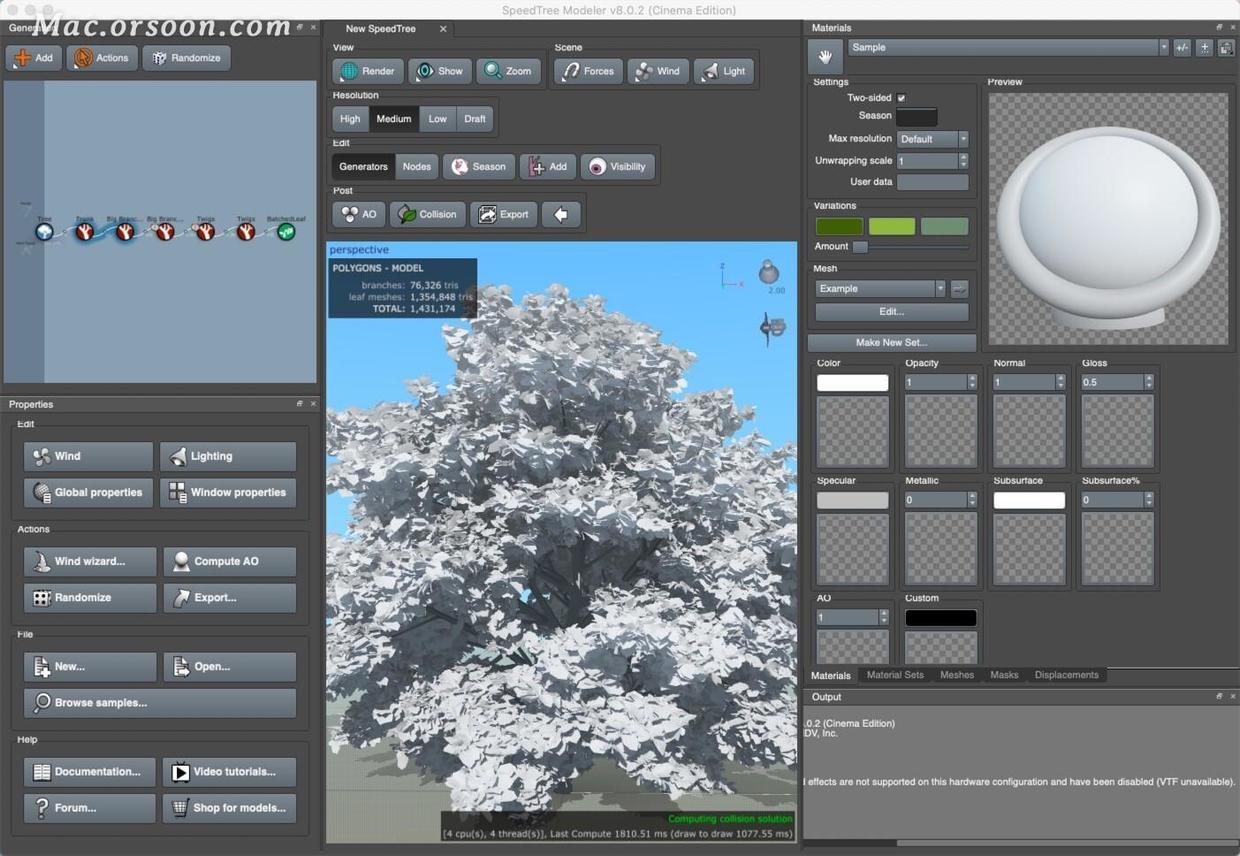Select the Draft resolution option
1240x856 pixels.
[475, 119]
